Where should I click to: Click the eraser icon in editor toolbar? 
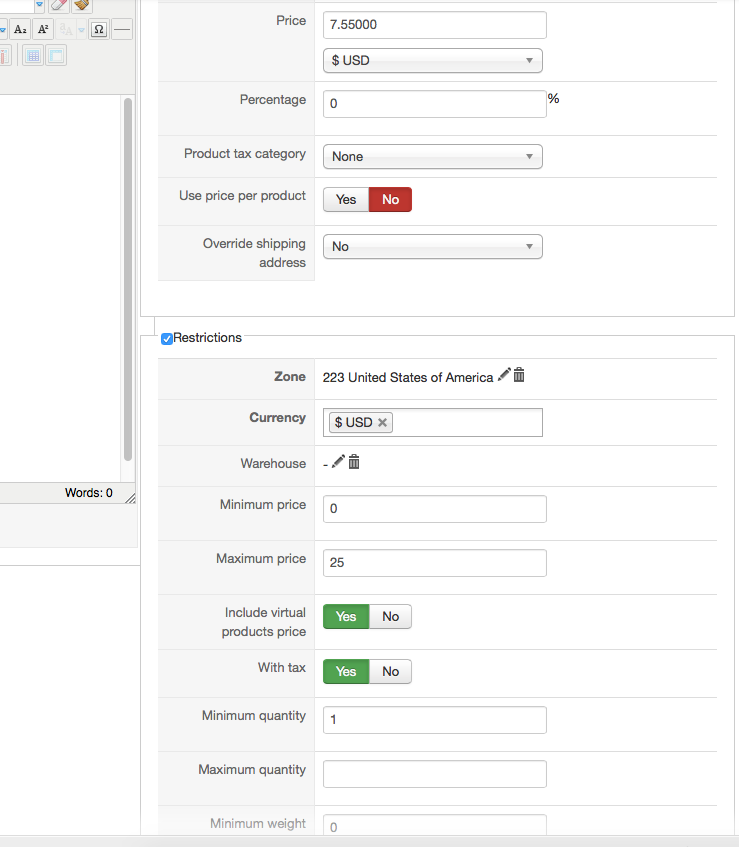(x=59, y=5)
